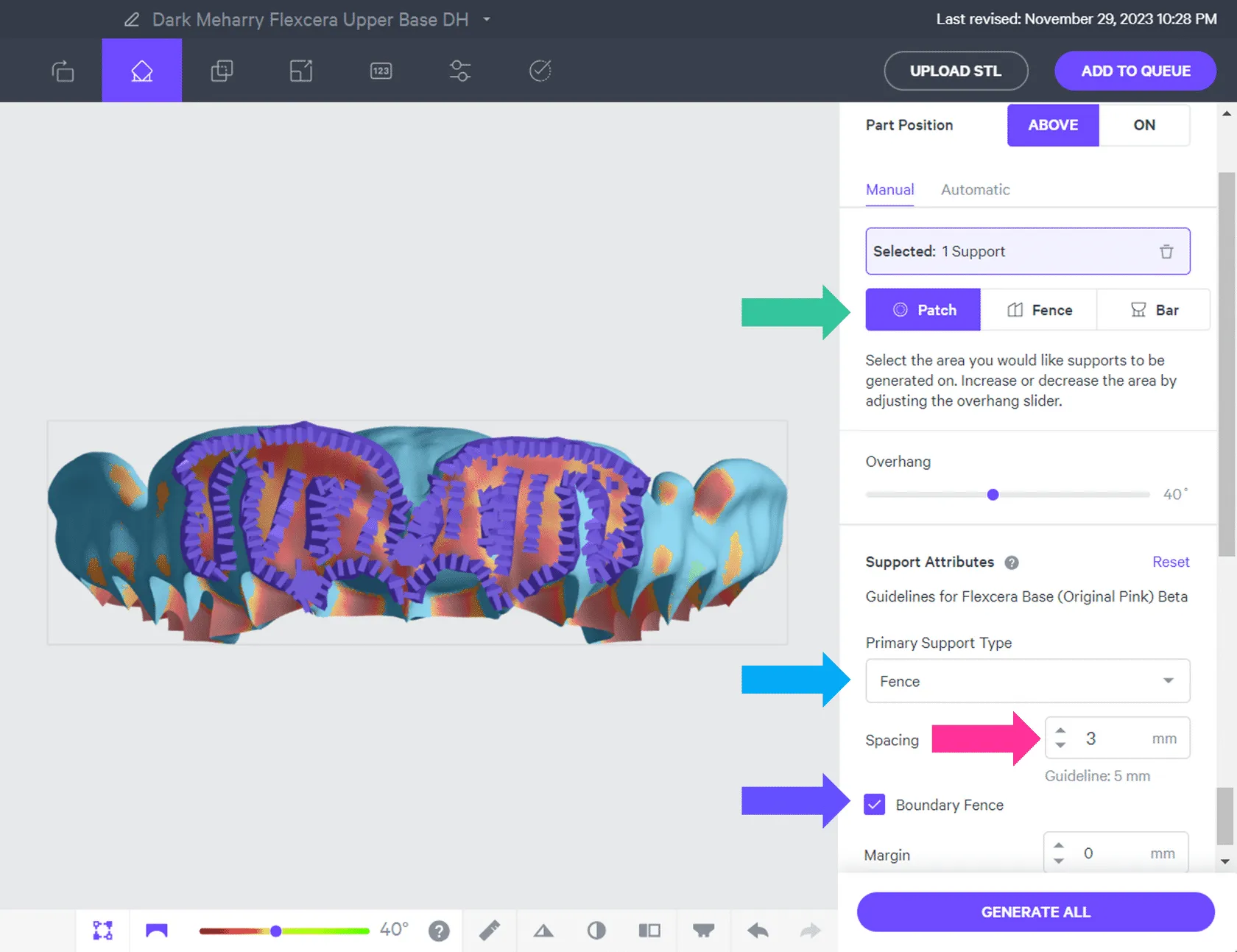Increase the Spacing value with up arrow
The width and height of the screenshot is (1237, 952).
point(1060,731)
